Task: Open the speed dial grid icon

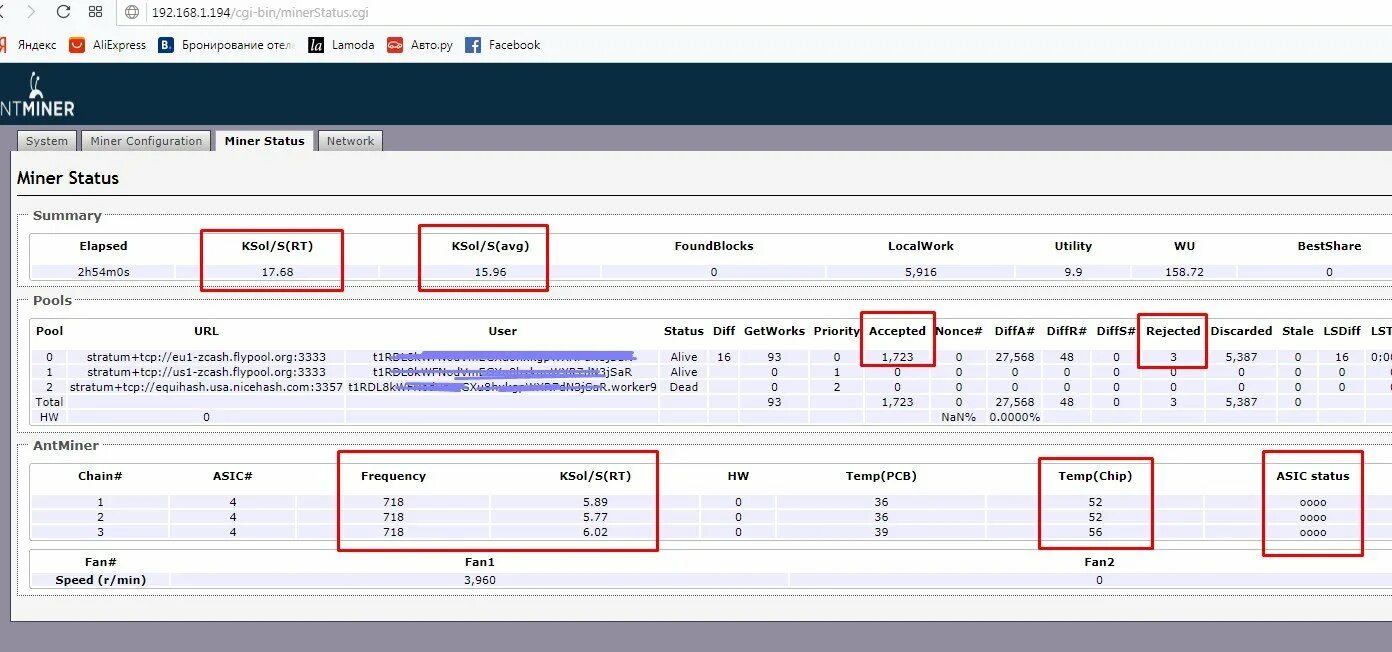Action: click(96, 12)
